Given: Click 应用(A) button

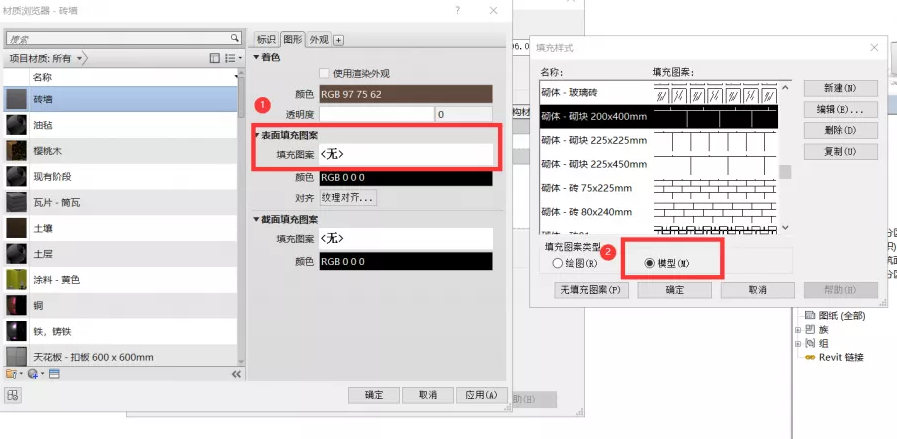Looking at the screenshot, I should pos(482,395).
